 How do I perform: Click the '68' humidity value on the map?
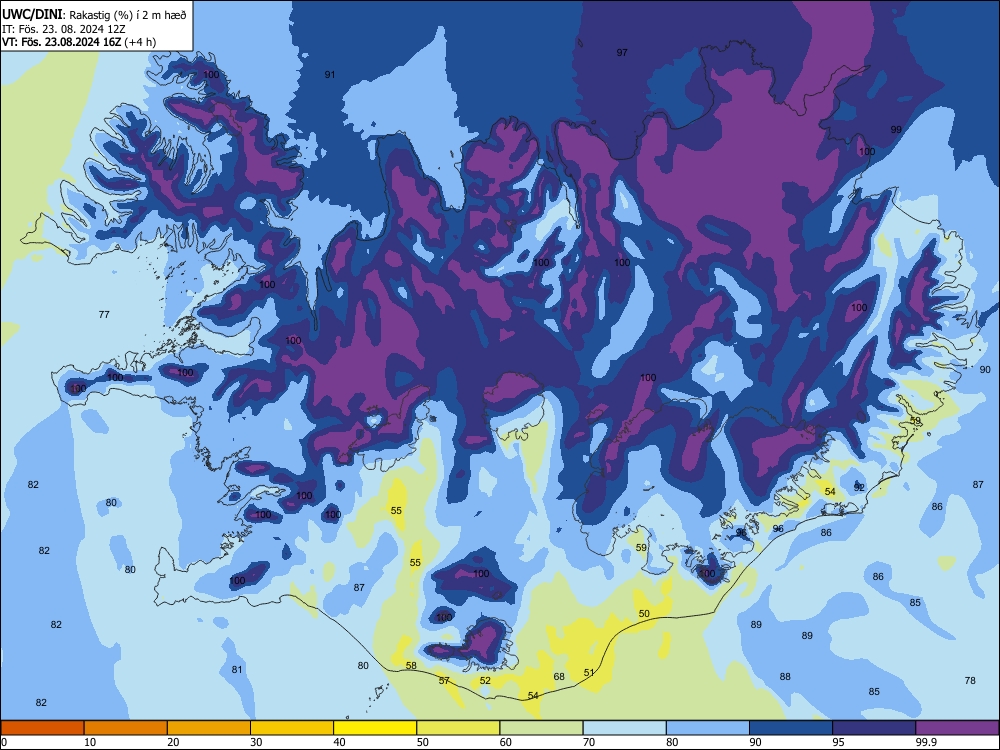[559, 676]
